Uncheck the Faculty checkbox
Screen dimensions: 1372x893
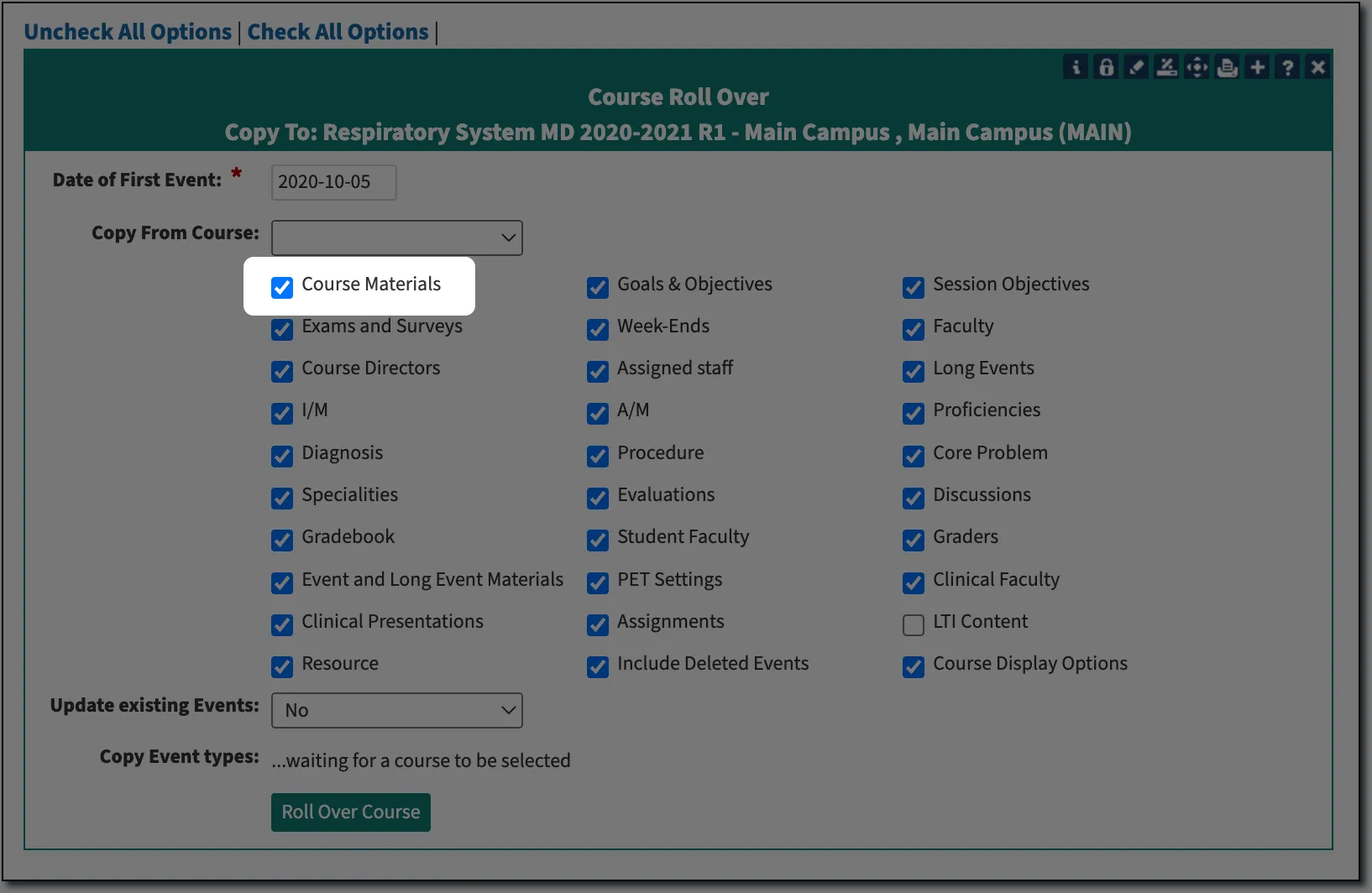(x=914, y=329)
